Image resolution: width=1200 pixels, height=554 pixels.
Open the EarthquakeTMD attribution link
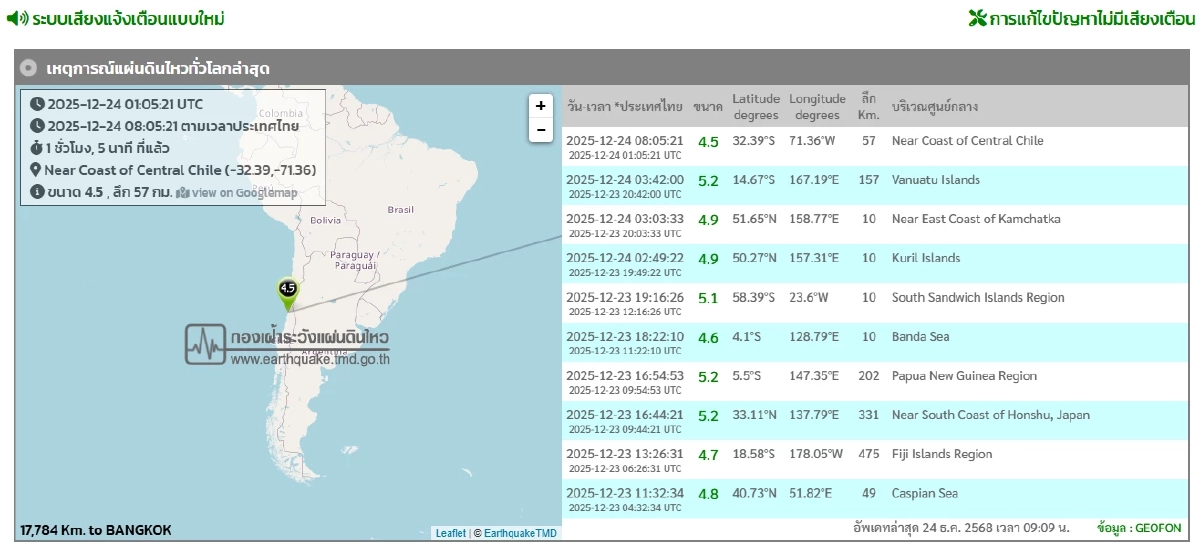coord(520,533)
